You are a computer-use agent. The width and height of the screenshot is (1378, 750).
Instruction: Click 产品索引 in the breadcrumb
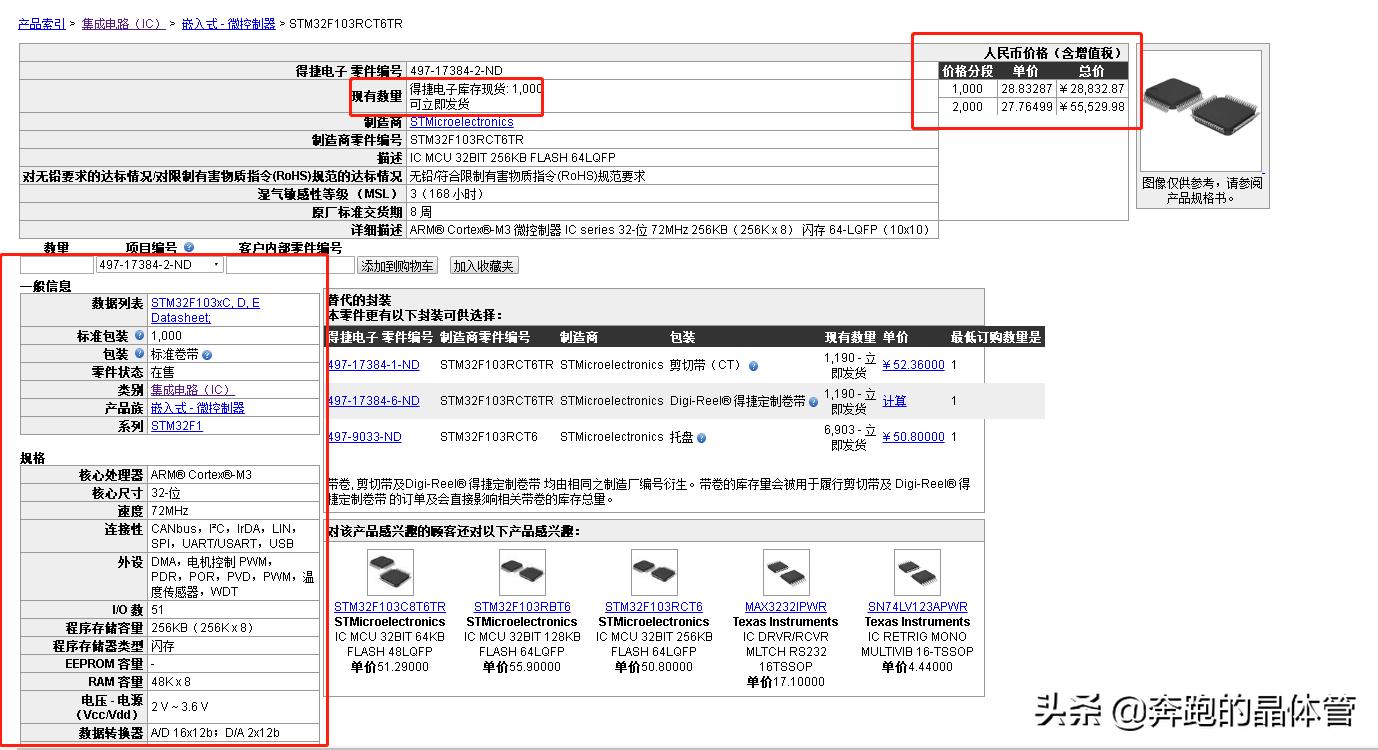40,22
